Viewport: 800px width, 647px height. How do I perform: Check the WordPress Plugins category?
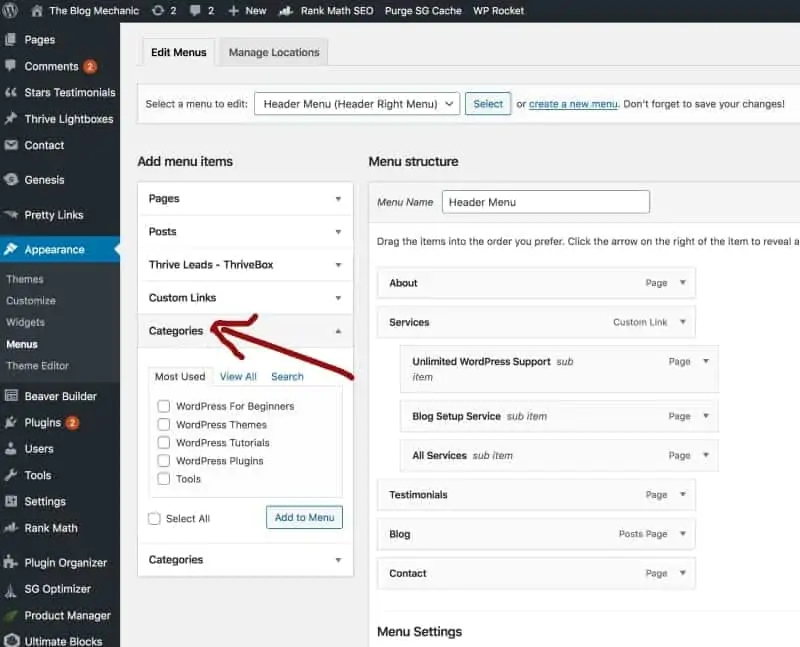[x=163, y=460]
